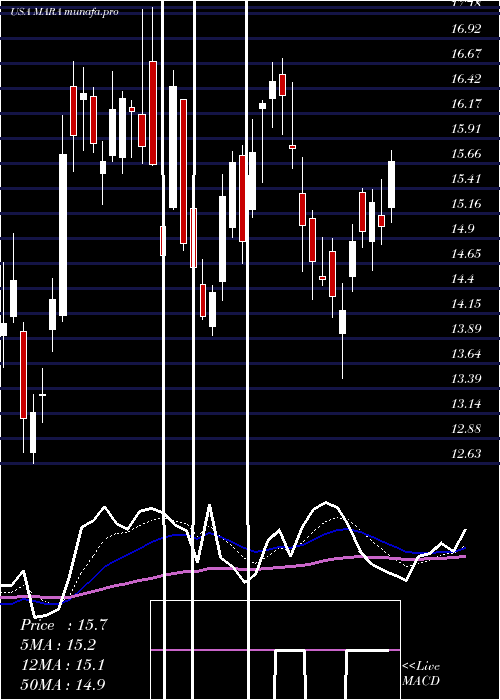The width and height of the screenshot is (500, 700).
Task: Click the 13.39 price axis label
Action: click(466, 379)
